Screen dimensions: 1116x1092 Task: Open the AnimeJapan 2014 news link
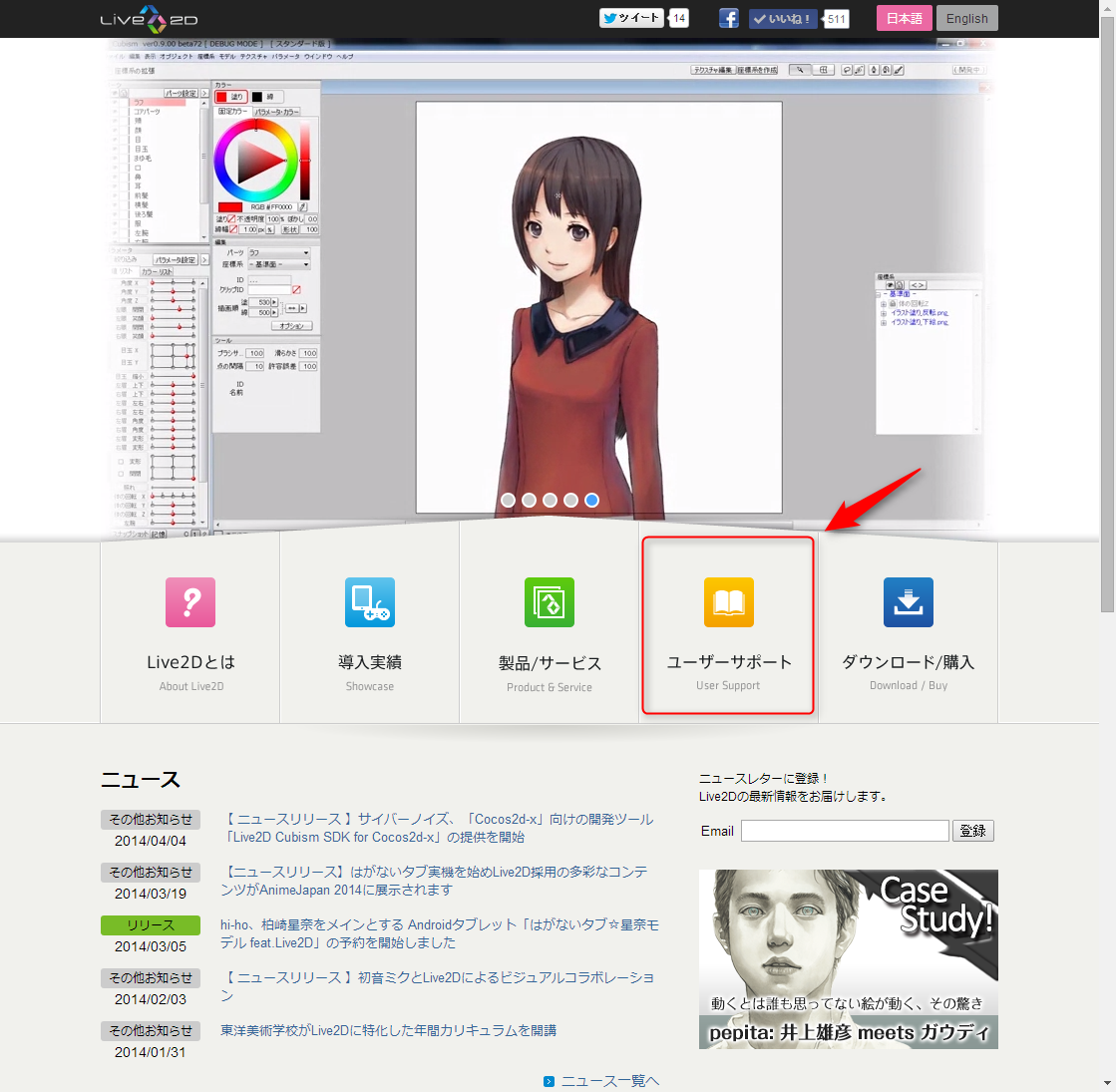point(434,881)
